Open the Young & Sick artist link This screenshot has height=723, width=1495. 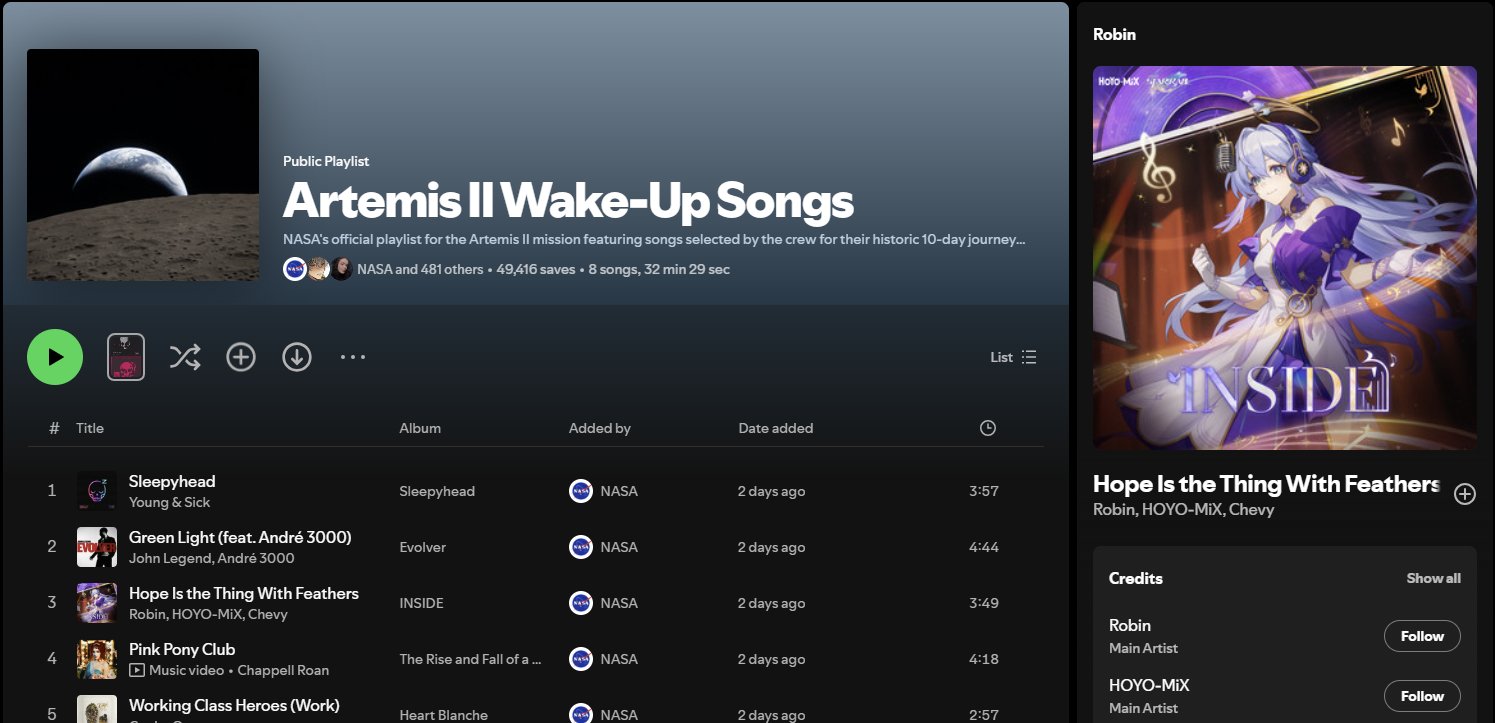(x=170, y=502)
